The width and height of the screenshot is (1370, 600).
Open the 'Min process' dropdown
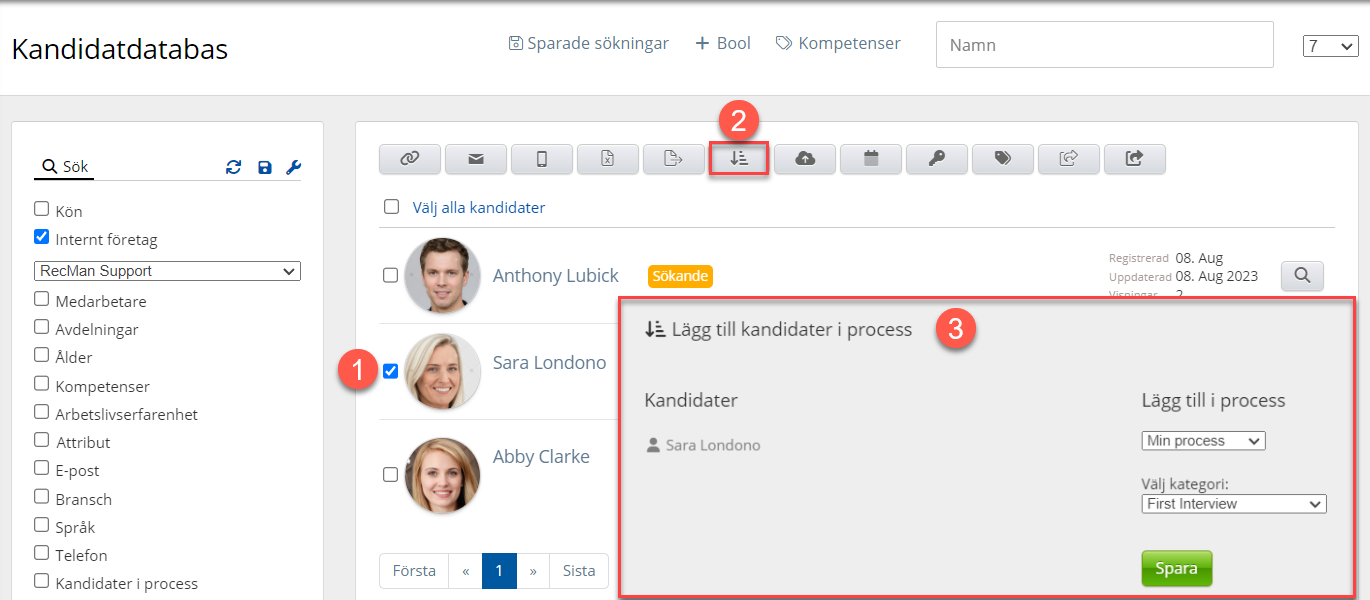tap(1203, 441)
